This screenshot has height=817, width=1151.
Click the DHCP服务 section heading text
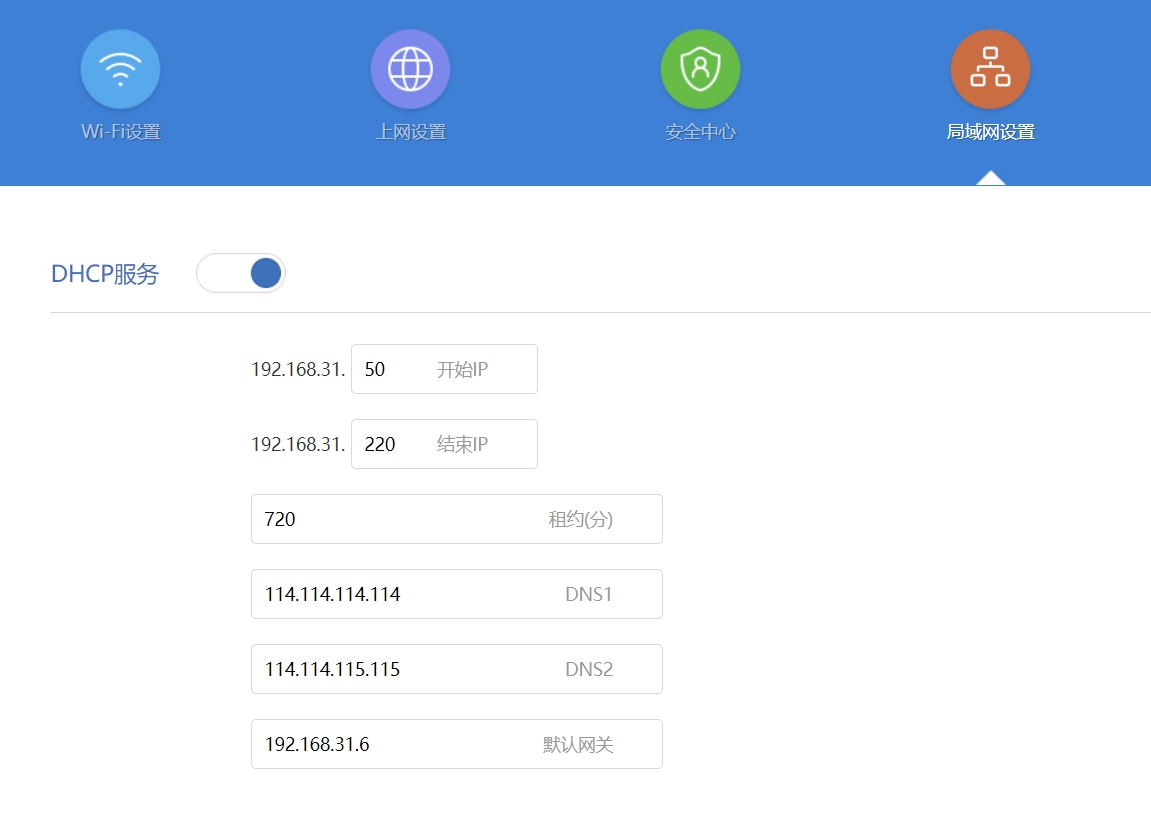pos(105,274)
